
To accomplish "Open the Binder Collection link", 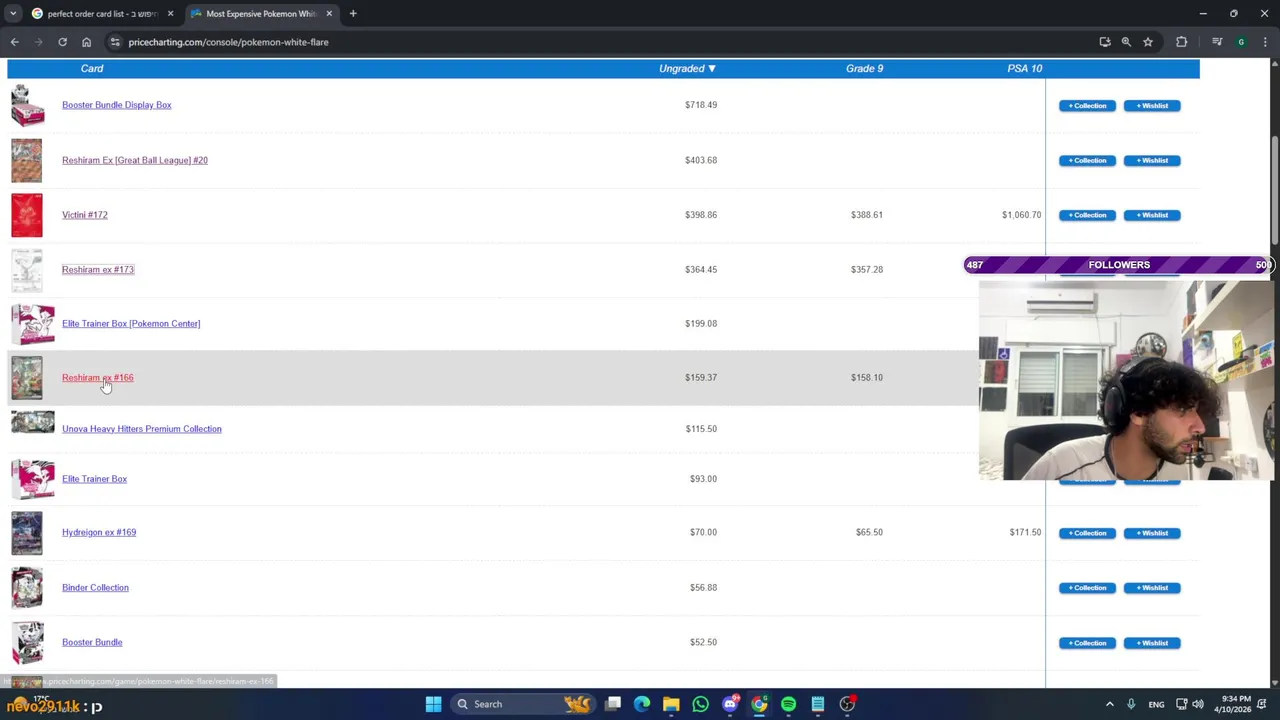I will pos(95,587).
